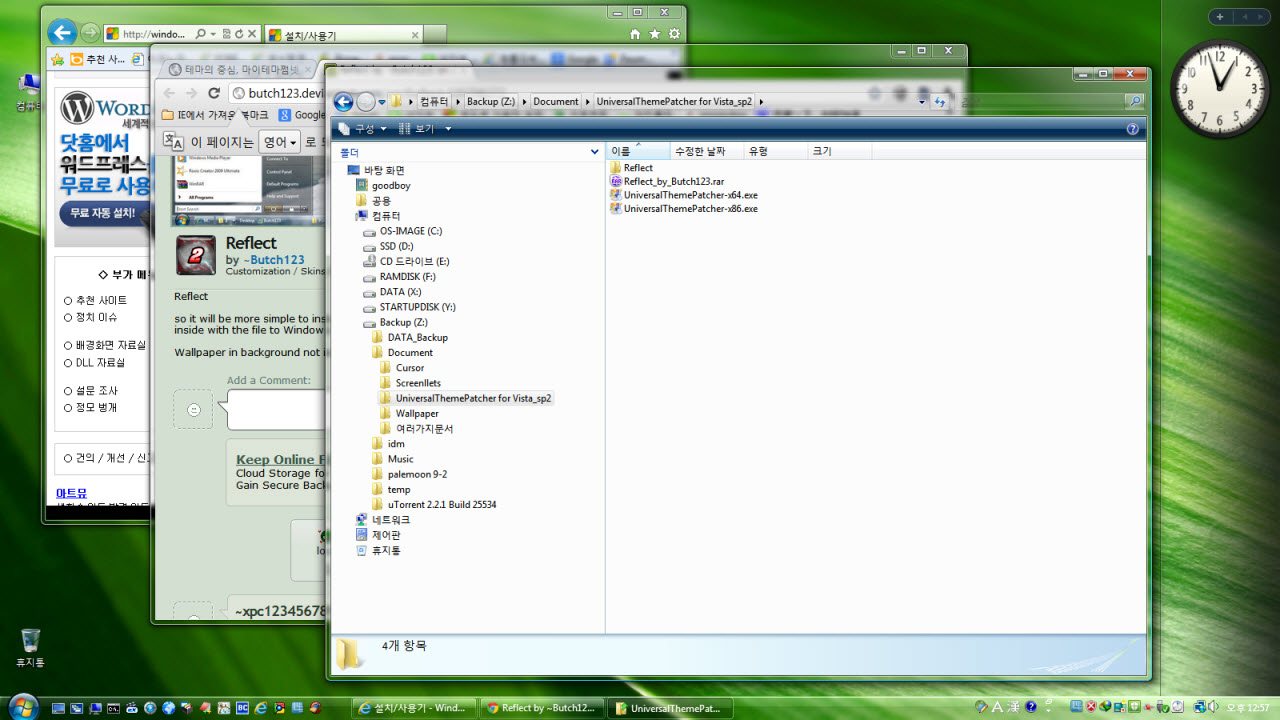Select OS-IMAGE (C:) drive in tree
This screenshot has width=1280, height=720.
tap(403, 231)
